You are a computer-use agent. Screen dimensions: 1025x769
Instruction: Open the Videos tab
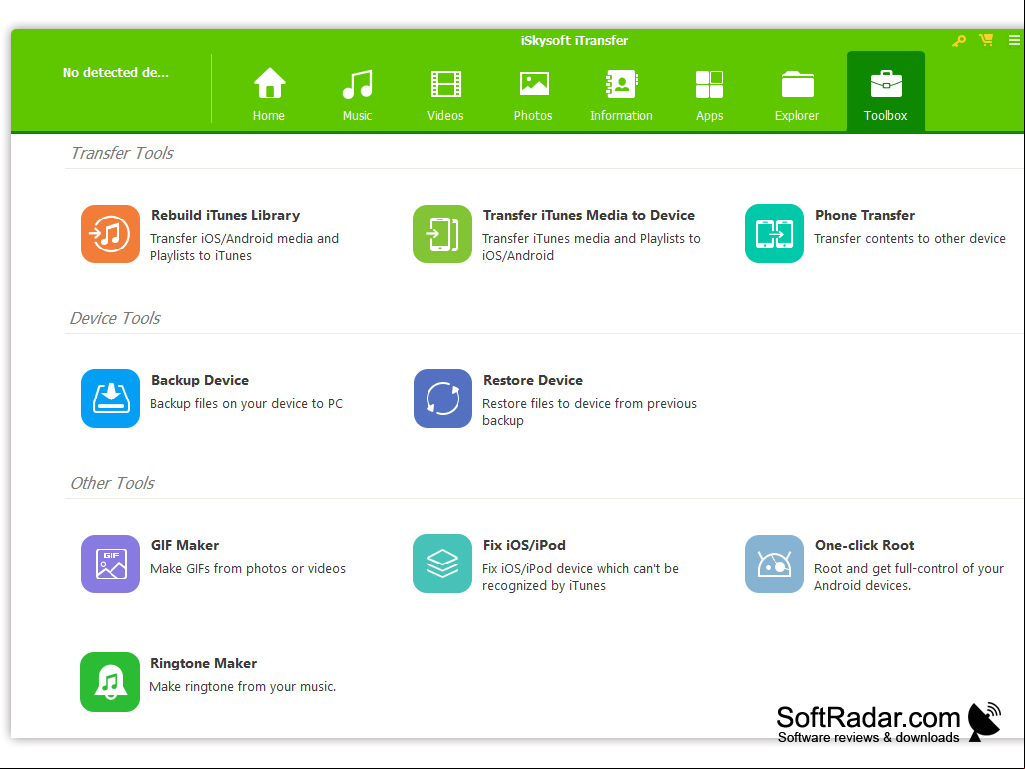click(x=445, y=93)
